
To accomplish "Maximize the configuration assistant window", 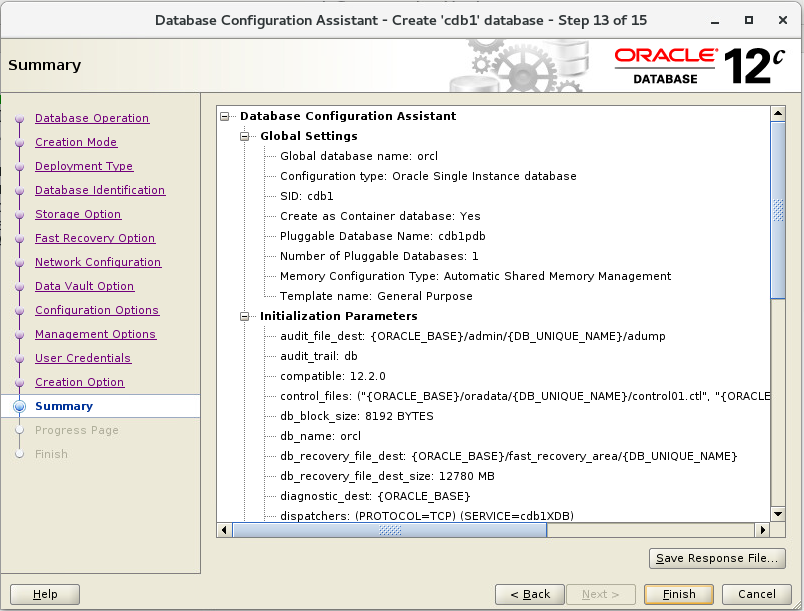I will click(749, 21).
